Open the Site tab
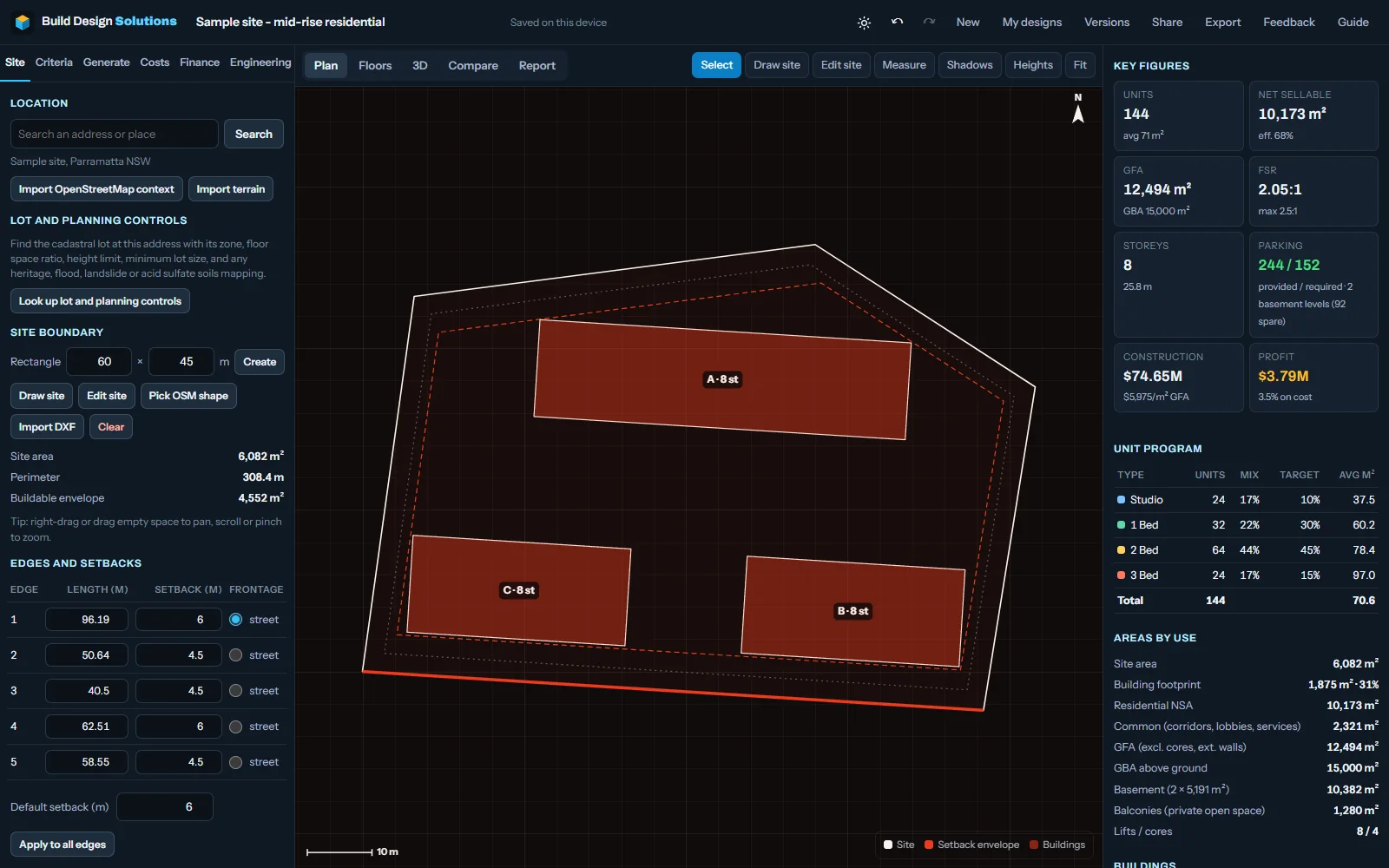Screen dimensions: 1389x868 pyautogui.click(x=15, y=62)
